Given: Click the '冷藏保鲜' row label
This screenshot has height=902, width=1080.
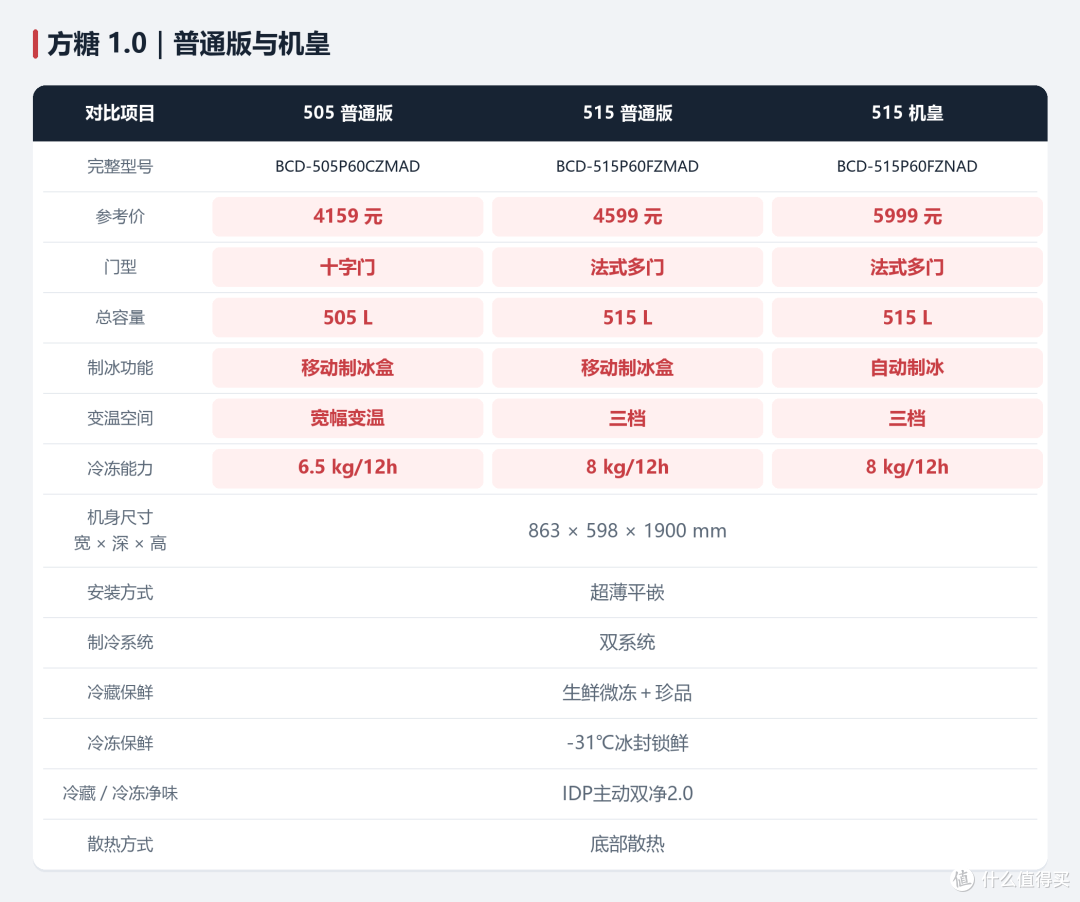Looking at the screenshot, I should pyautogui.click(x=120, y=693).
